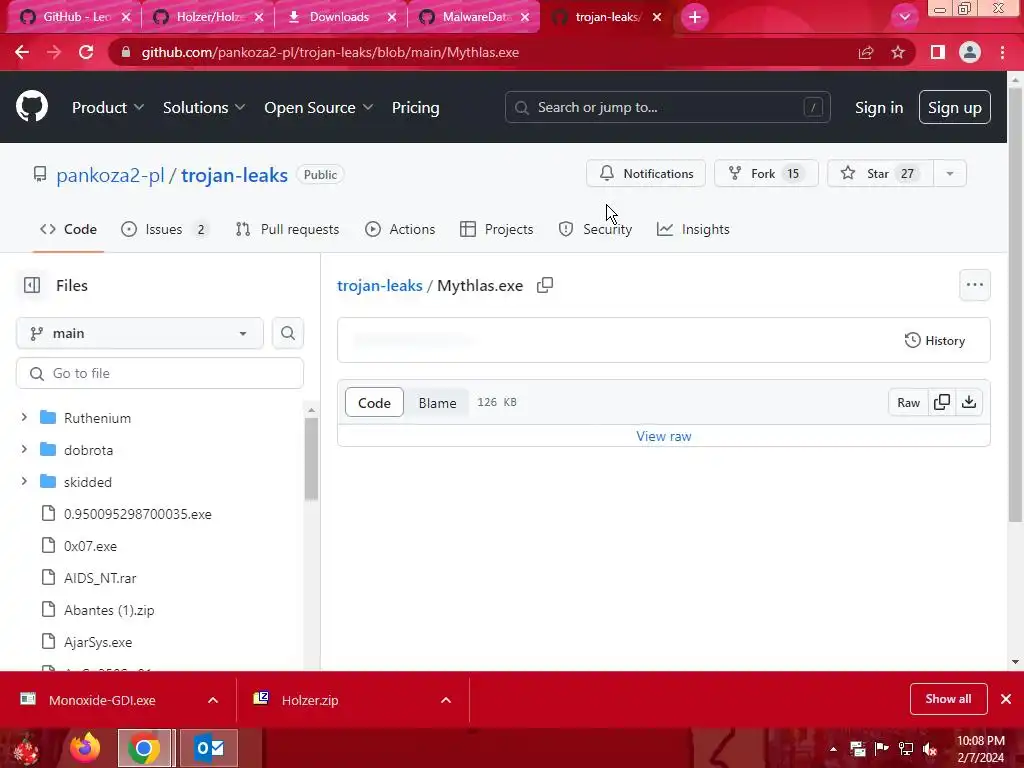Switch to the Issues tab
The width and height of the screenshot is (1024, 768).
point(165,229)
